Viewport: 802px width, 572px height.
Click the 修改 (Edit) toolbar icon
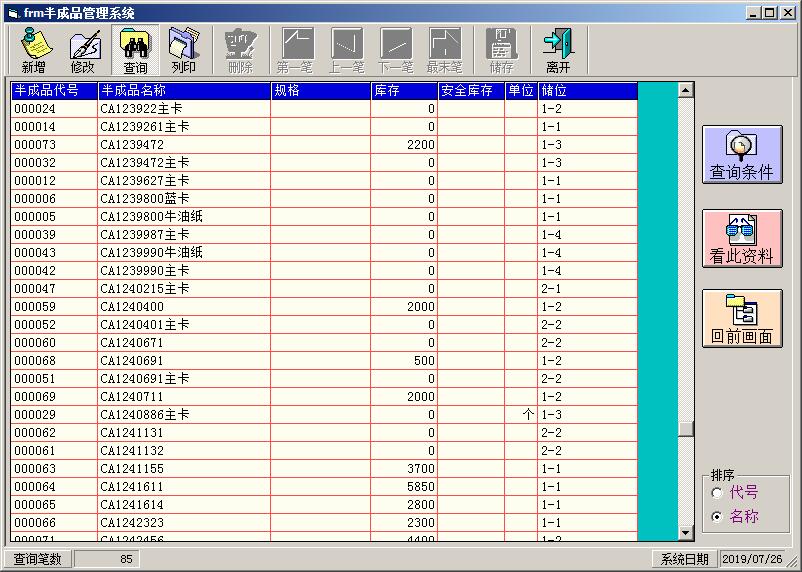83,50
